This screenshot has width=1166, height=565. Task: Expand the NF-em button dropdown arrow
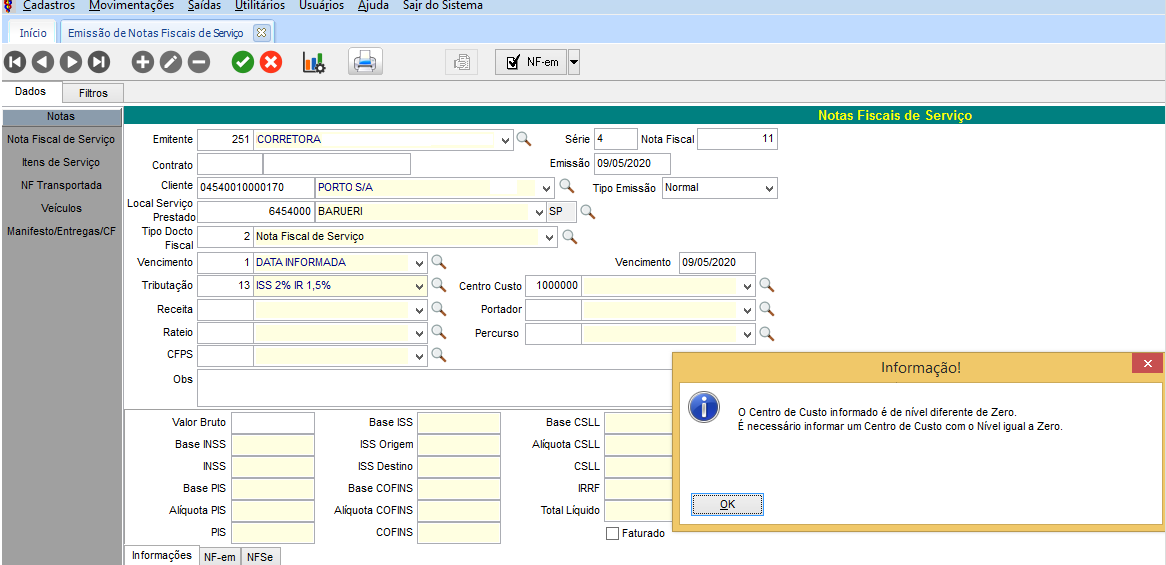click(x=574, y=62)
